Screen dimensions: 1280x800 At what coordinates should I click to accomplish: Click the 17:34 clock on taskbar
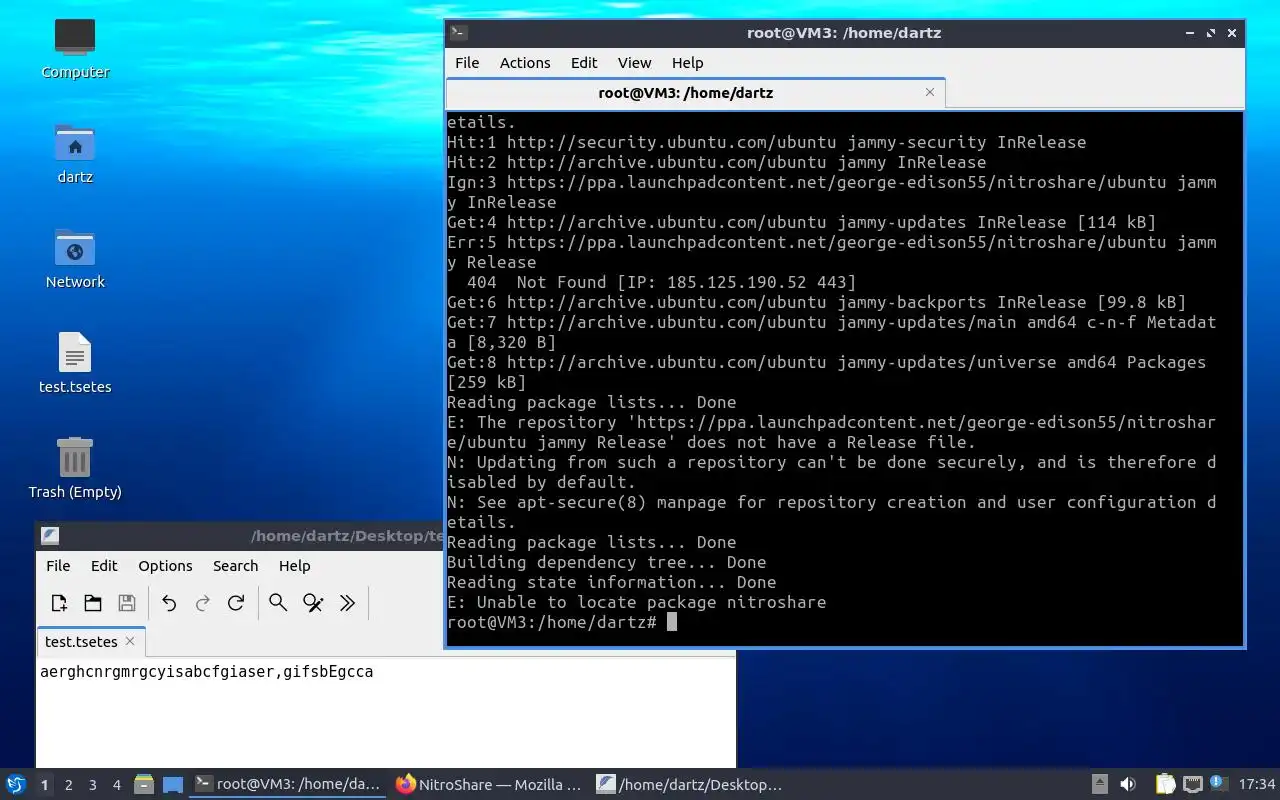pos(1257,785)
